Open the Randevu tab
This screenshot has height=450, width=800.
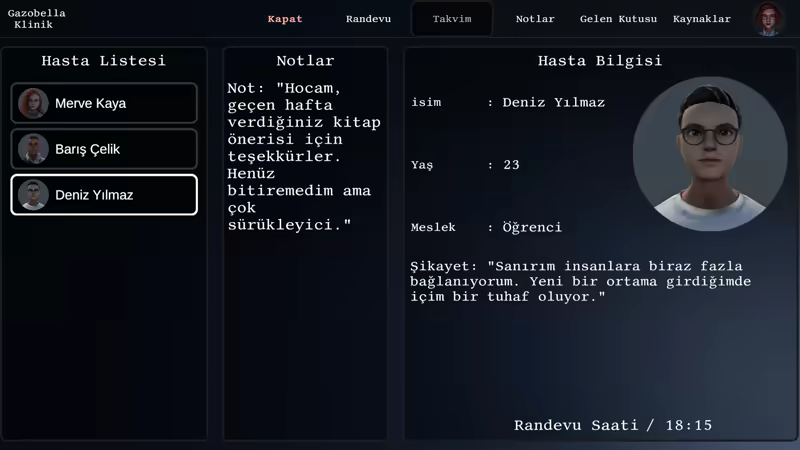368,19
